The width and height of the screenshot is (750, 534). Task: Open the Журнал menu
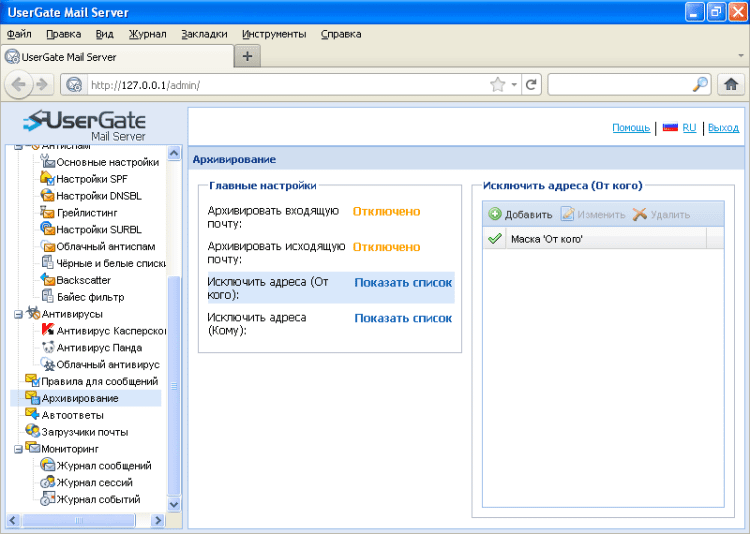(147, 34)
